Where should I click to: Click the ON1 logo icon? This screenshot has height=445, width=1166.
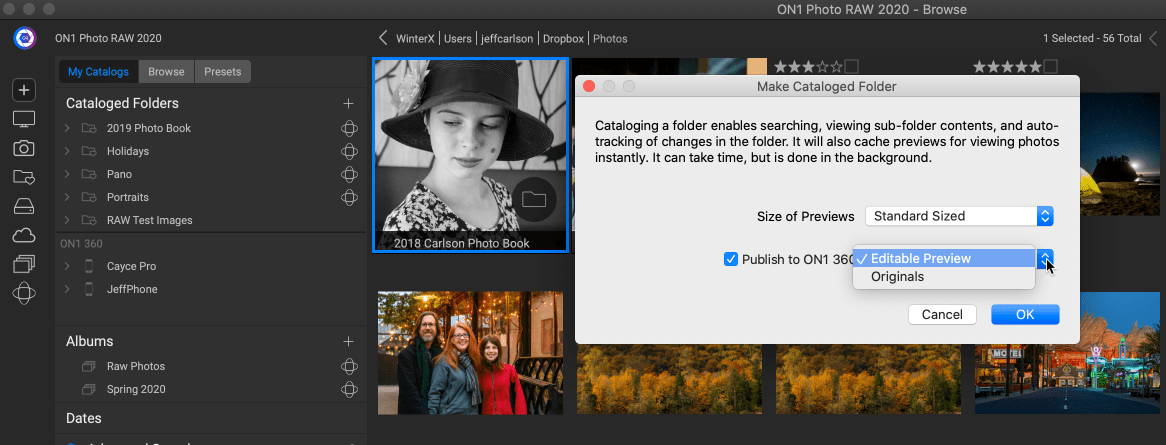point(25,38)
